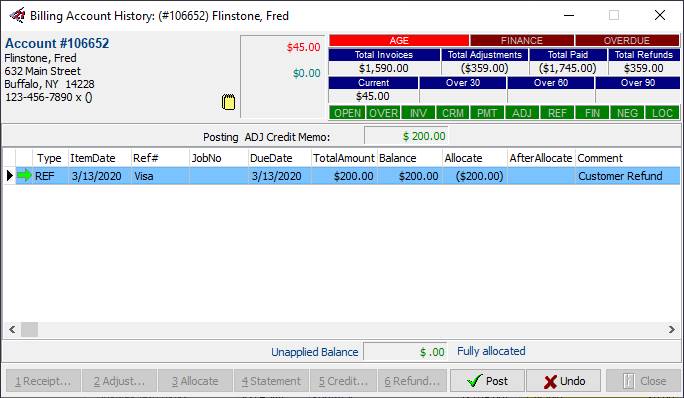
Task: Click the Account #106652 heading
Action: (57, 43)
